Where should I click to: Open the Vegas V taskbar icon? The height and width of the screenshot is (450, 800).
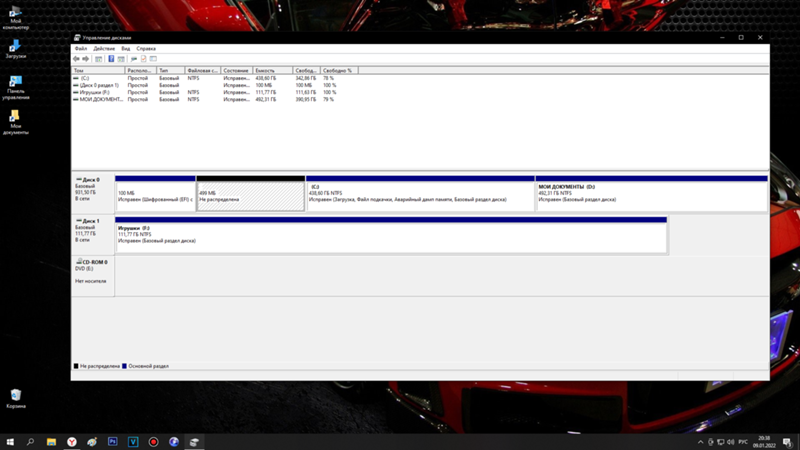[x=133, y=442]
